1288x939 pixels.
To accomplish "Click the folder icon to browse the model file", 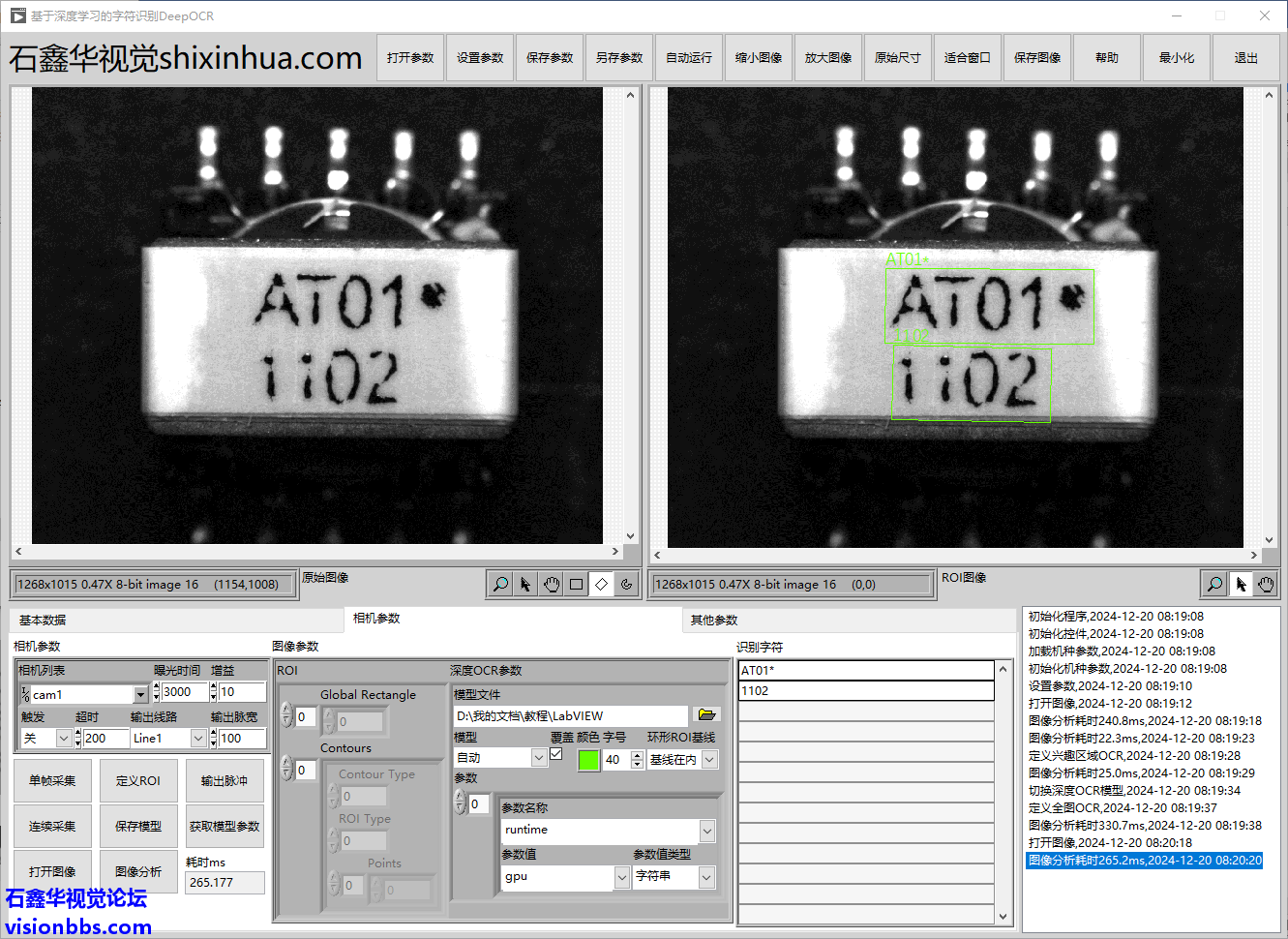I will click(706, 715).
